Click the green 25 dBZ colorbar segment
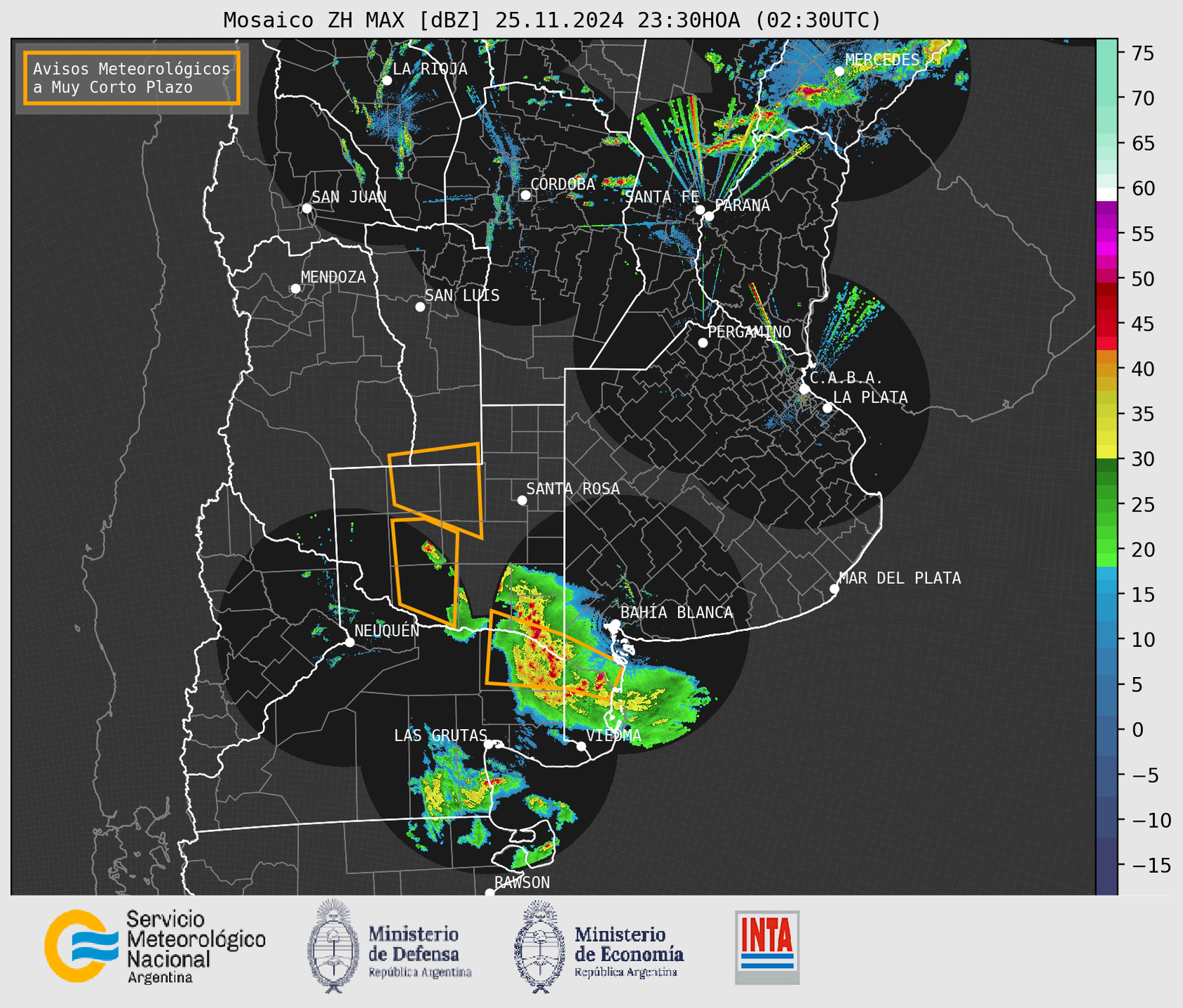Viewport: 1183px width, 1008px height. click(1107, 505)
